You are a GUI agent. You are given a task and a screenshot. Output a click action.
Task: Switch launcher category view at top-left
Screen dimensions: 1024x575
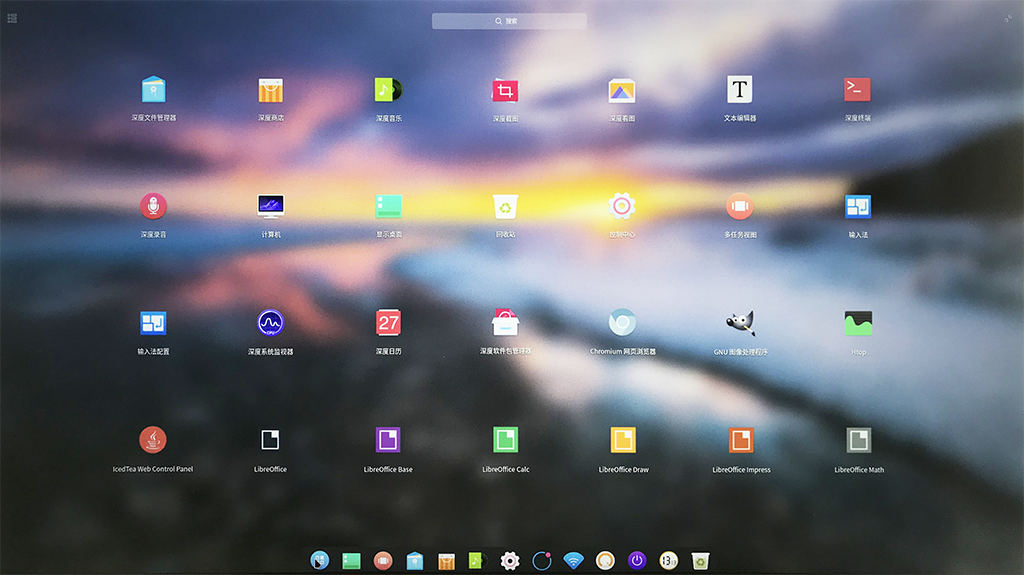click(12, 18)
